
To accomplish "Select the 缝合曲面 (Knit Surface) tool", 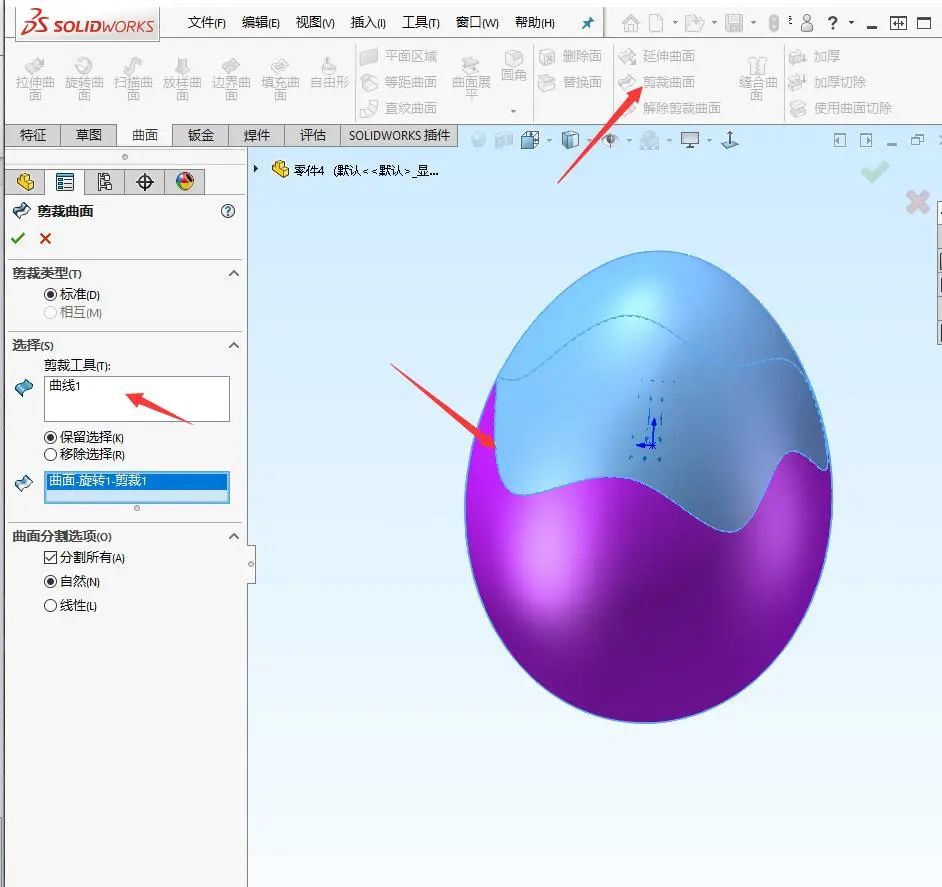I will click(756, 80).
